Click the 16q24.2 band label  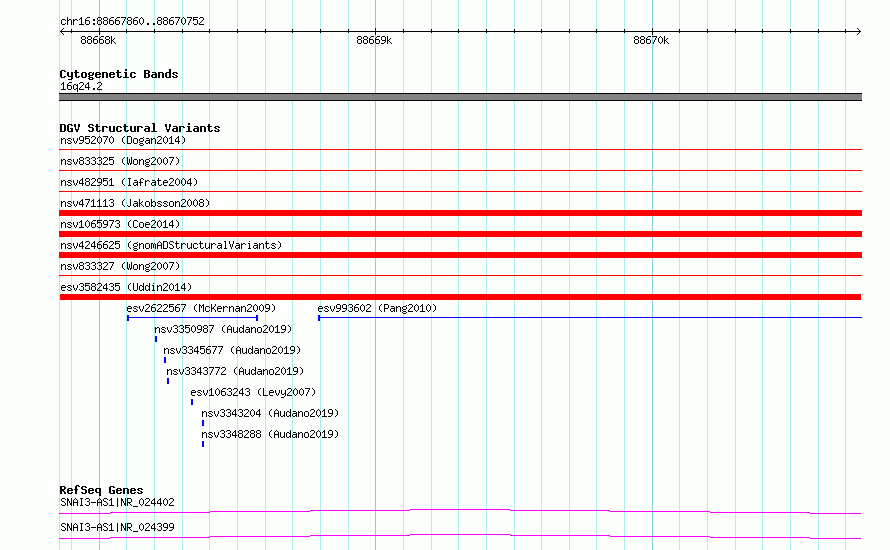(81, 86)
